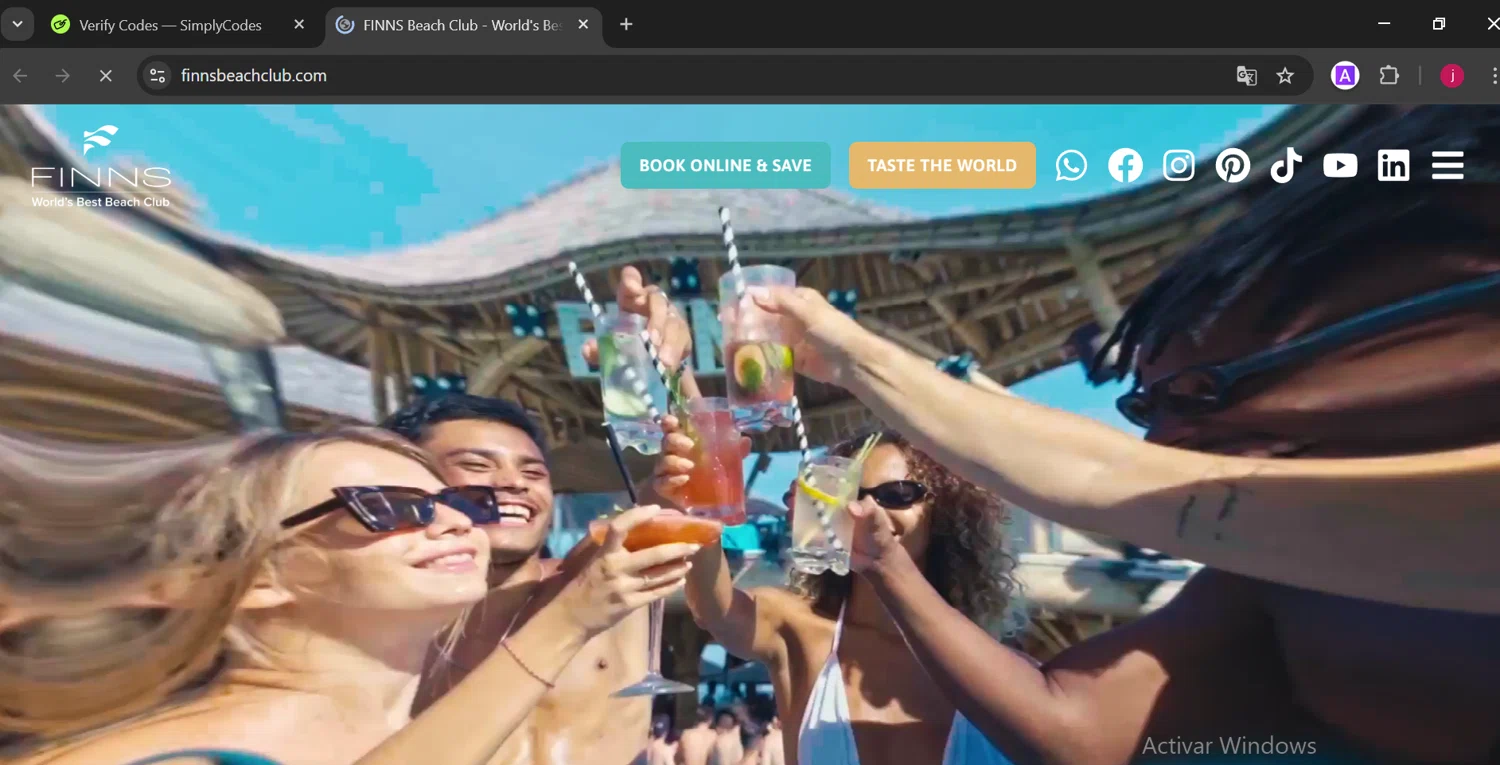
Task: Click the BOOK ONLINE & SAVE button
Action: pyautogui.click(x=725, y=165)
